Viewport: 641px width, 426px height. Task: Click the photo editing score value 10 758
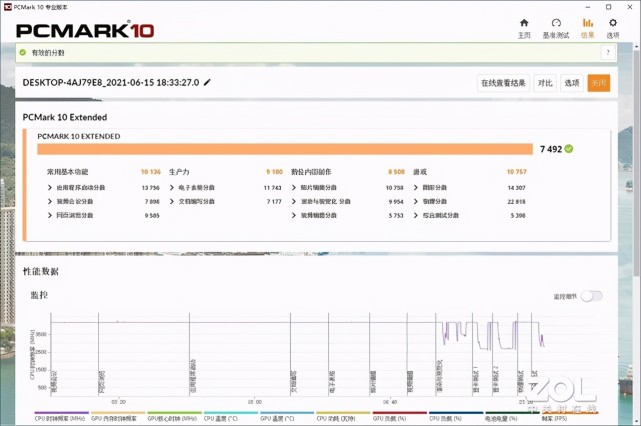(394, 188)
